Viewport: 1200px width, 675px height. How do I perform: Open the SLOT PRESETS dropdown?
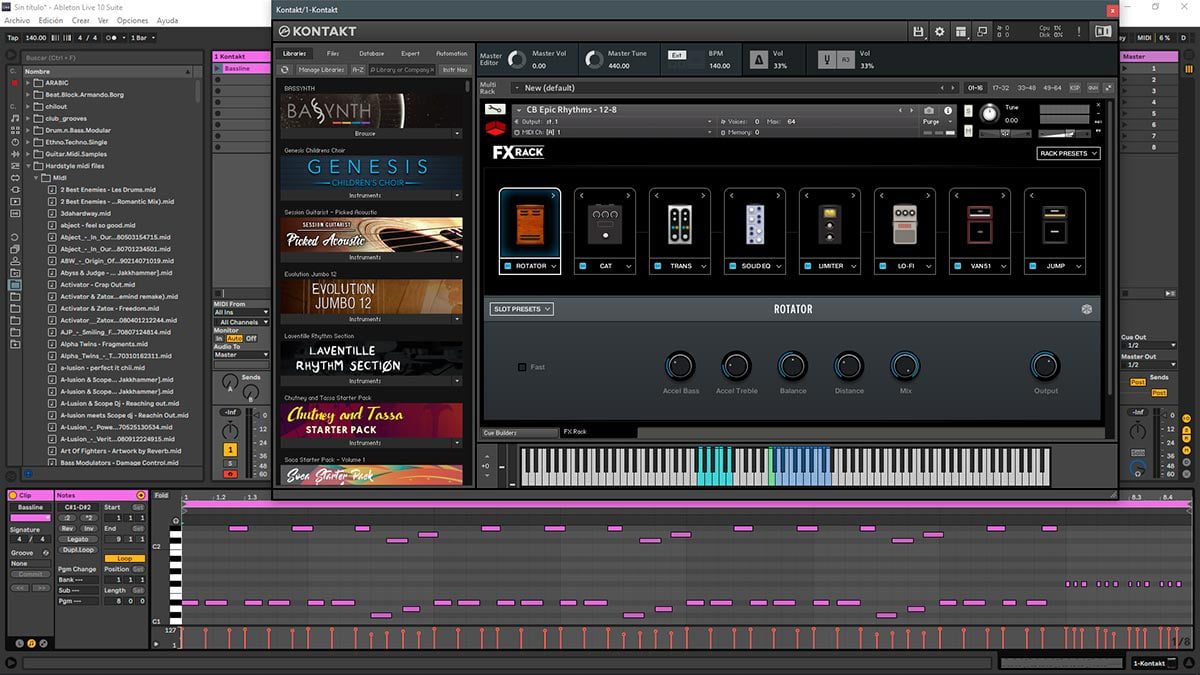[x=521, y=309]
